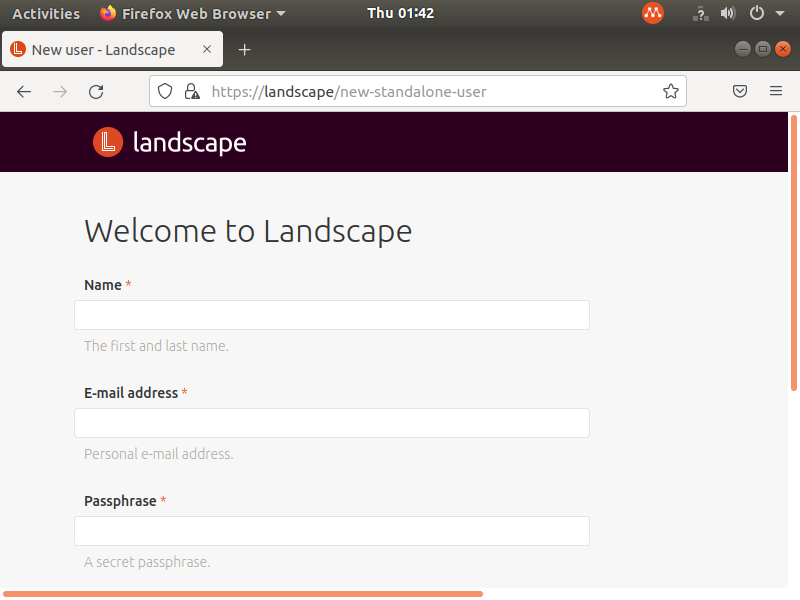This screenshot has width=800, height=600.
Task: Maximize the Firefox window
Action: click(x=763, y=49)
